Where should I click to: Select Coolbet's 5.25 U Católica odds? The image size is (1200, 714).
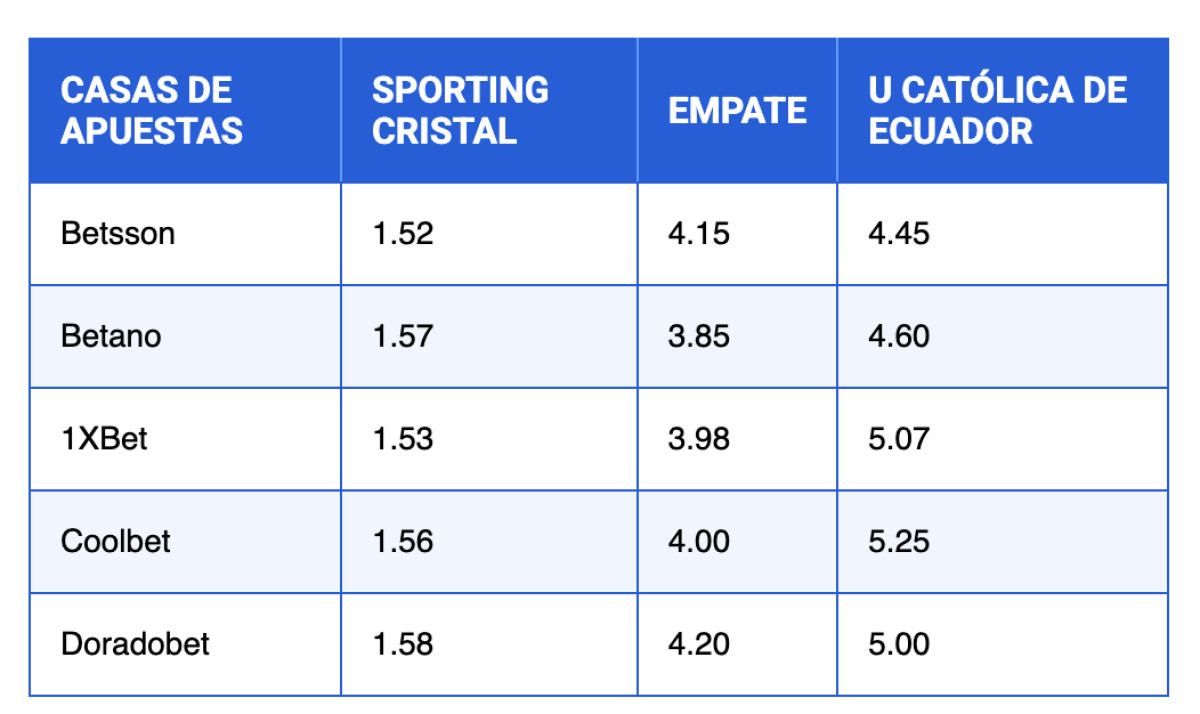899,541
